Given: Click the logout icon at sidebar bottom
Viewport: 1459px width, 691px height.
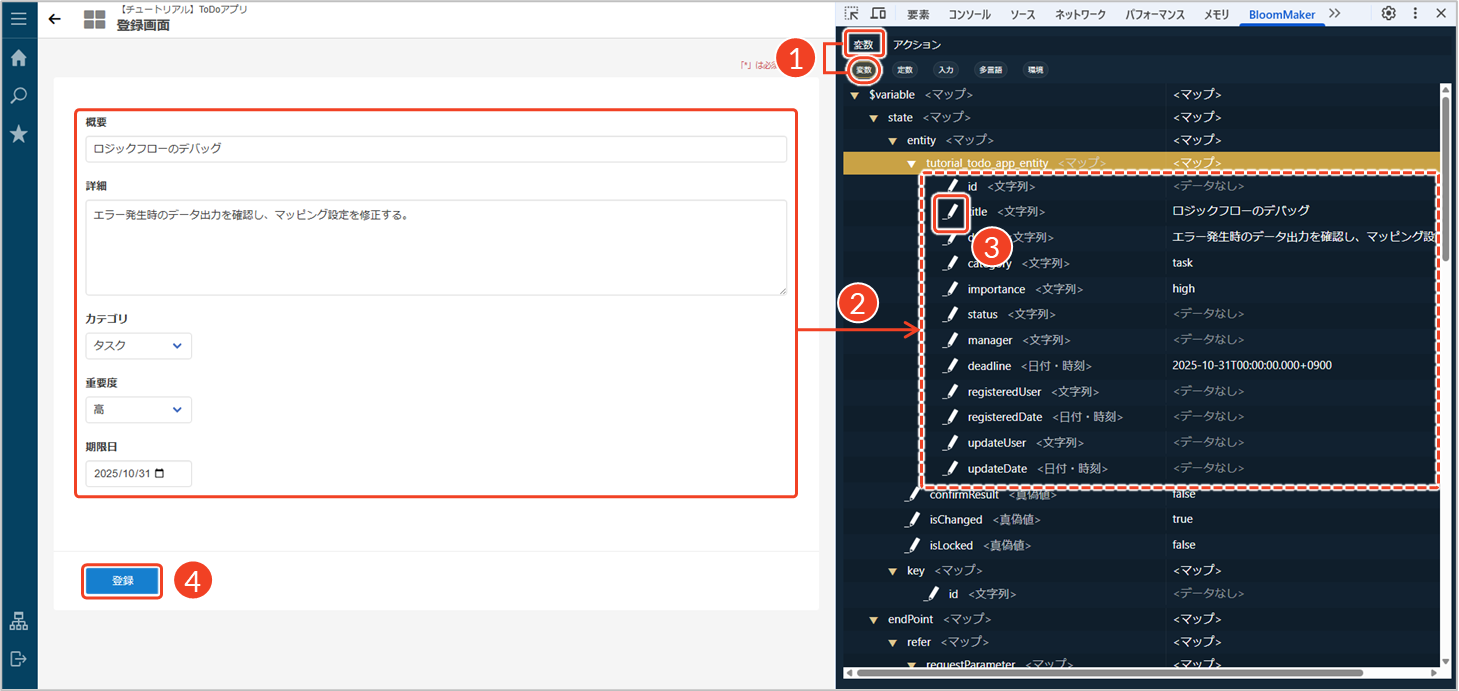Looking at the screenshot, I should point(18,658).
